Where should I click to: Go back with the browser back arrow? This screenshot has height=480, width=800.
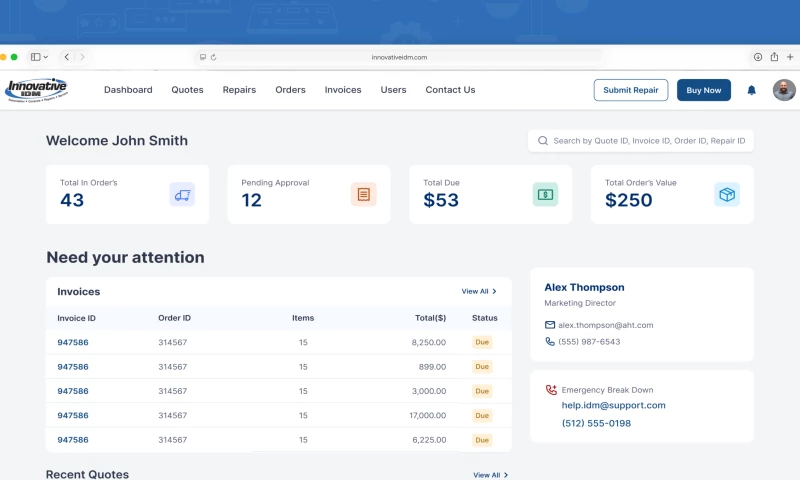pyautogui.click(x=67, y=57)
